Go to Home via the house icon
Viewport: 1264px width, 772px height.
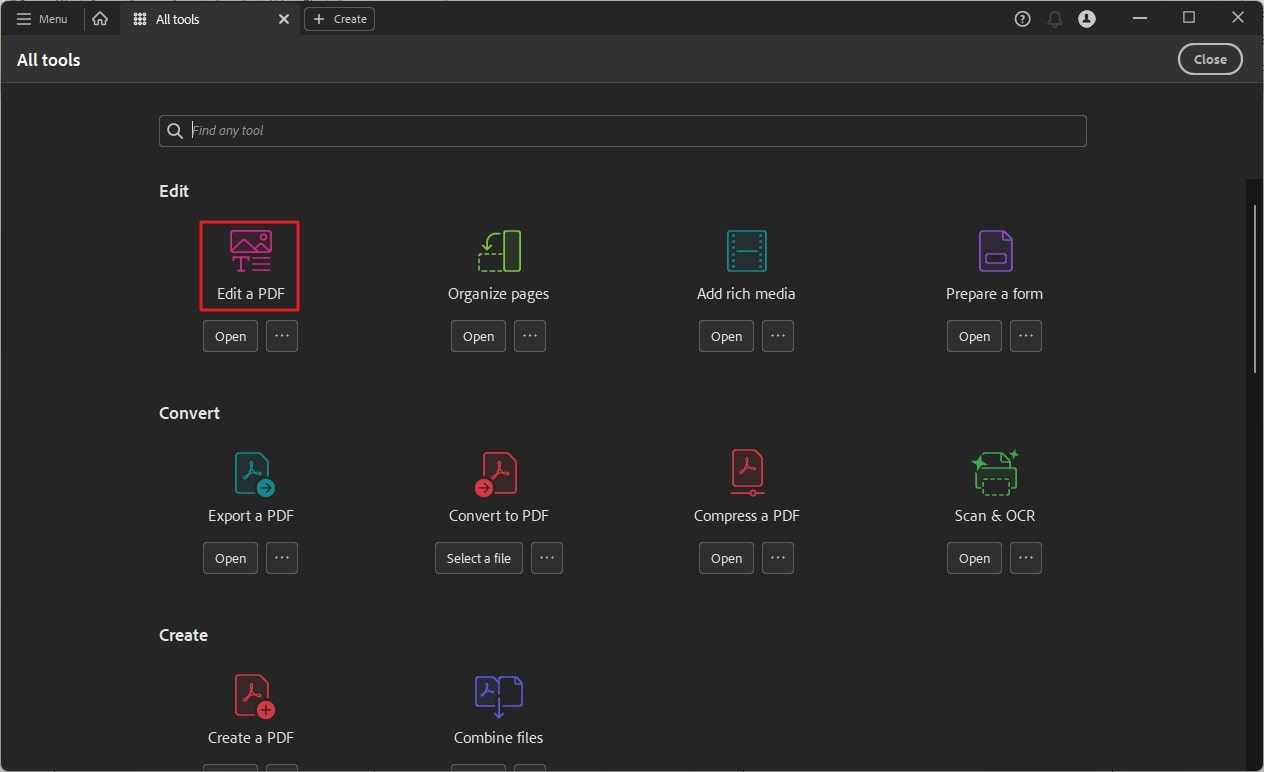point(100,19)
